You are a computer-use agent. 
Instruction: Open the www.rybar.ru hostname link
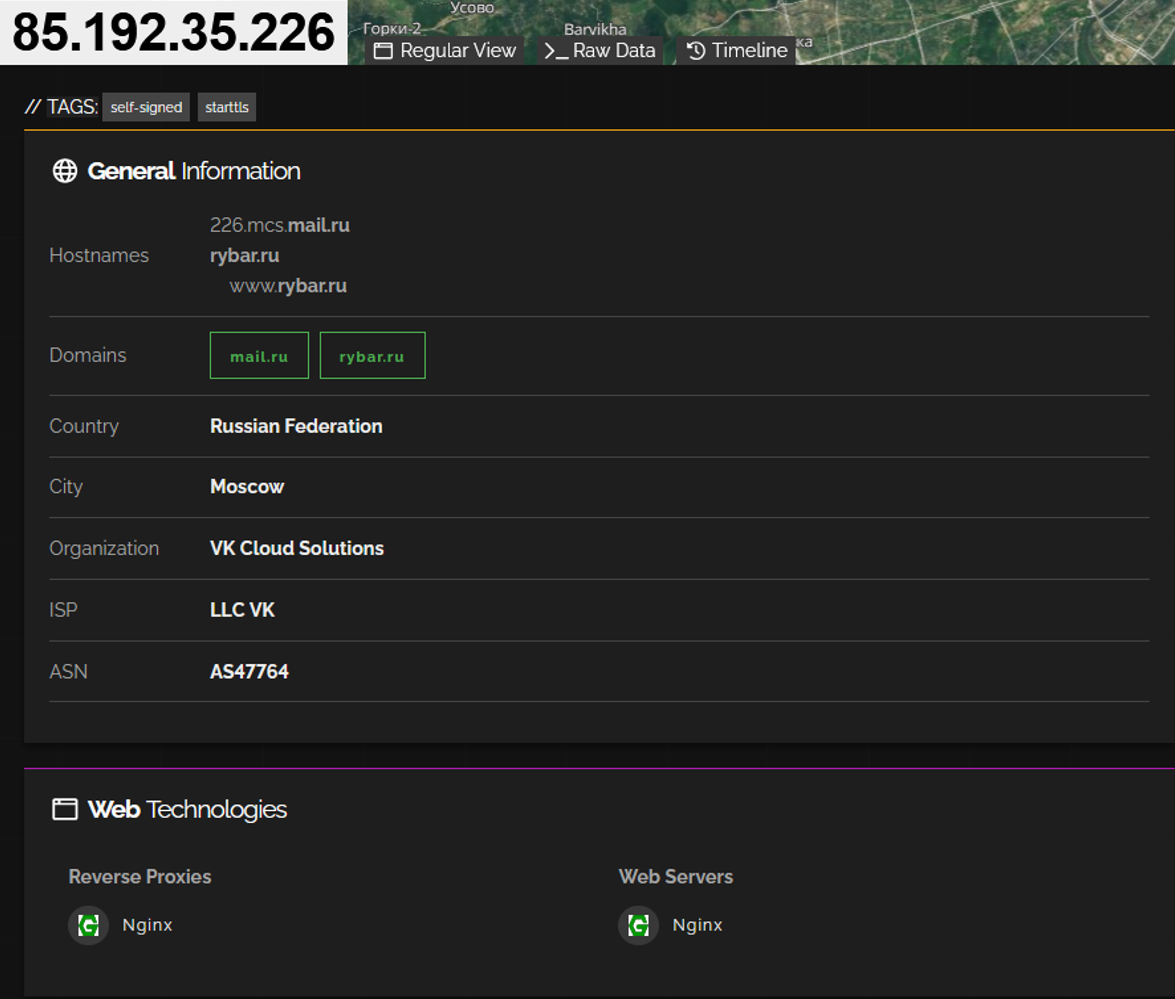(x=288, y=286)
